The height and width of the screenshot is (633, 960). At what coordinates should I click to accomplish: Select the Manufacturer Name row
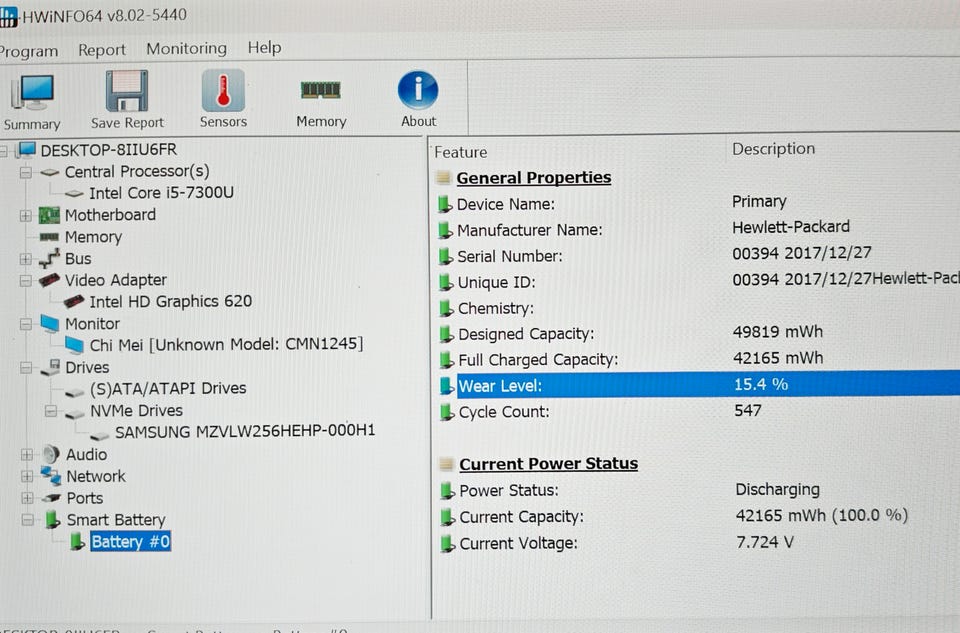coord(699,229)
